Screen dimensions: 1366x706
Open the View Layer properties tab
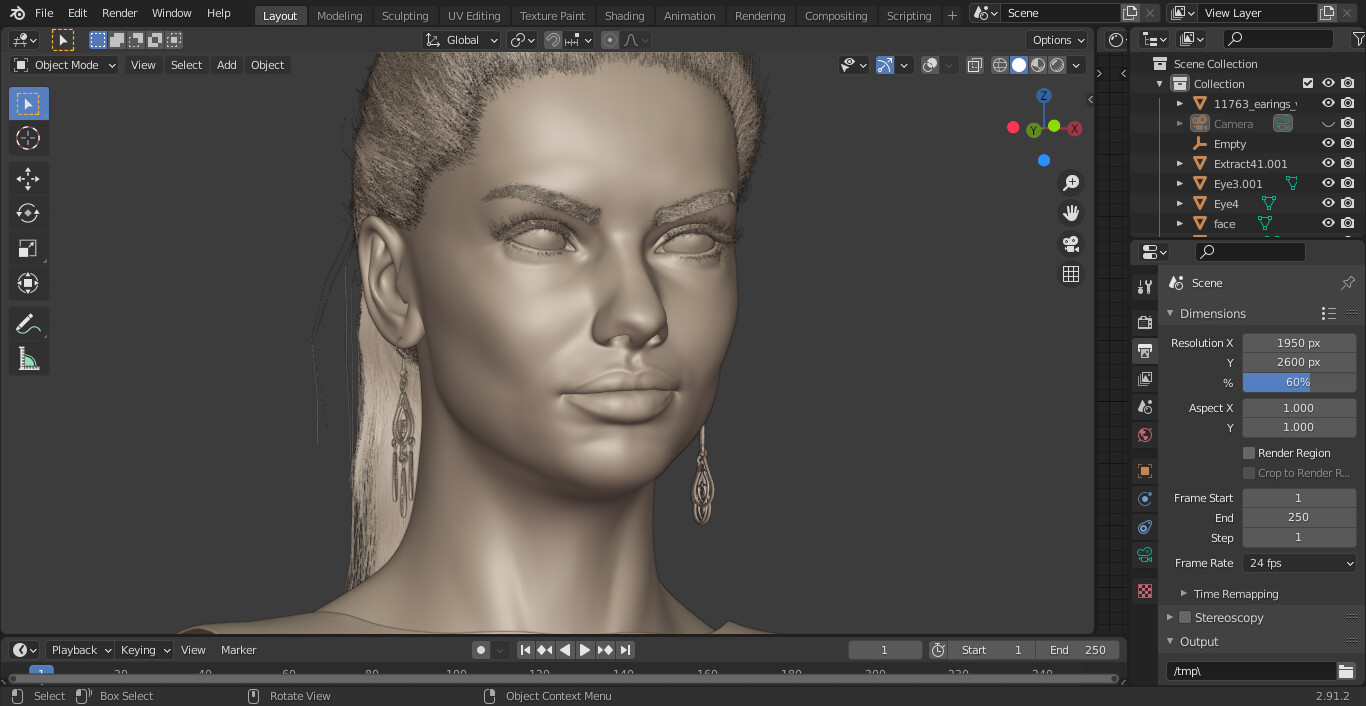1145,378
